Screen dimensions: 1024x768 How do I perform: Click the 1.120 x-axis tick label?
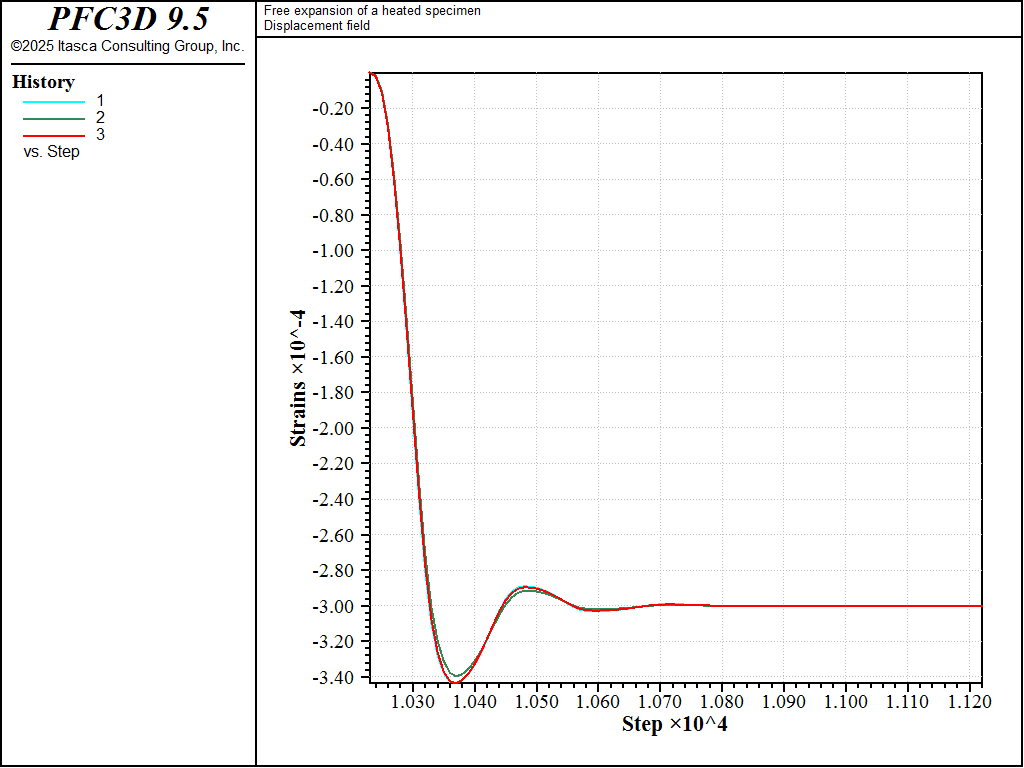point(969,702)
